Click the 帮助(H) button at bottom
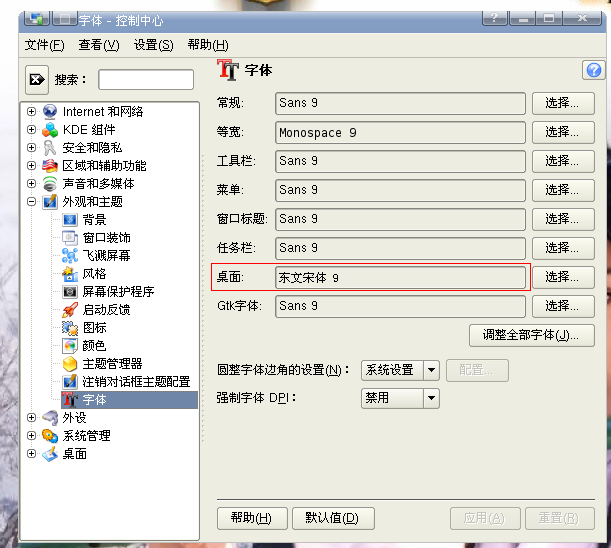The width and height of the screenshot is (611, 548). 252,518
